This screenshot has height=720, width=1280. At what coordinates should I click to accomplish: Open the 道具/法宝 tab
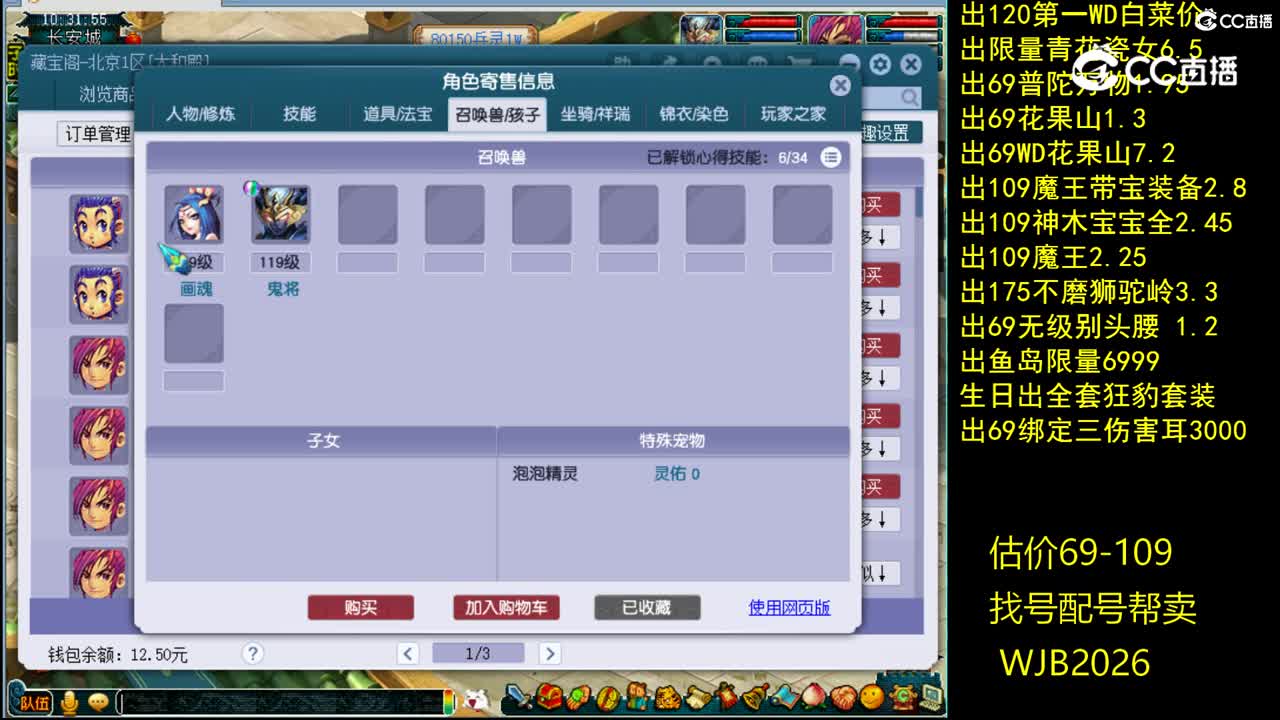click(398, 114)
